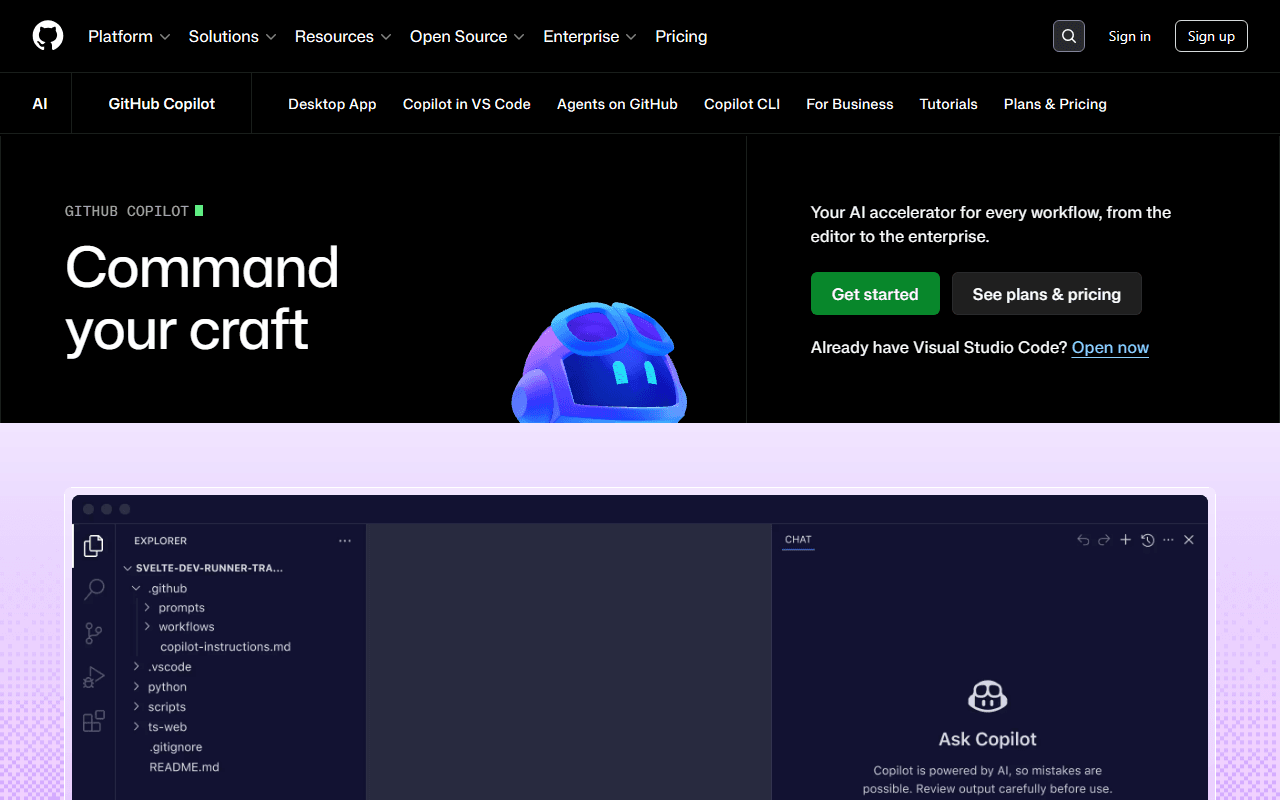Open the For Business tab
This screenshot has width=1280, height=800.
tap(850, 104)
